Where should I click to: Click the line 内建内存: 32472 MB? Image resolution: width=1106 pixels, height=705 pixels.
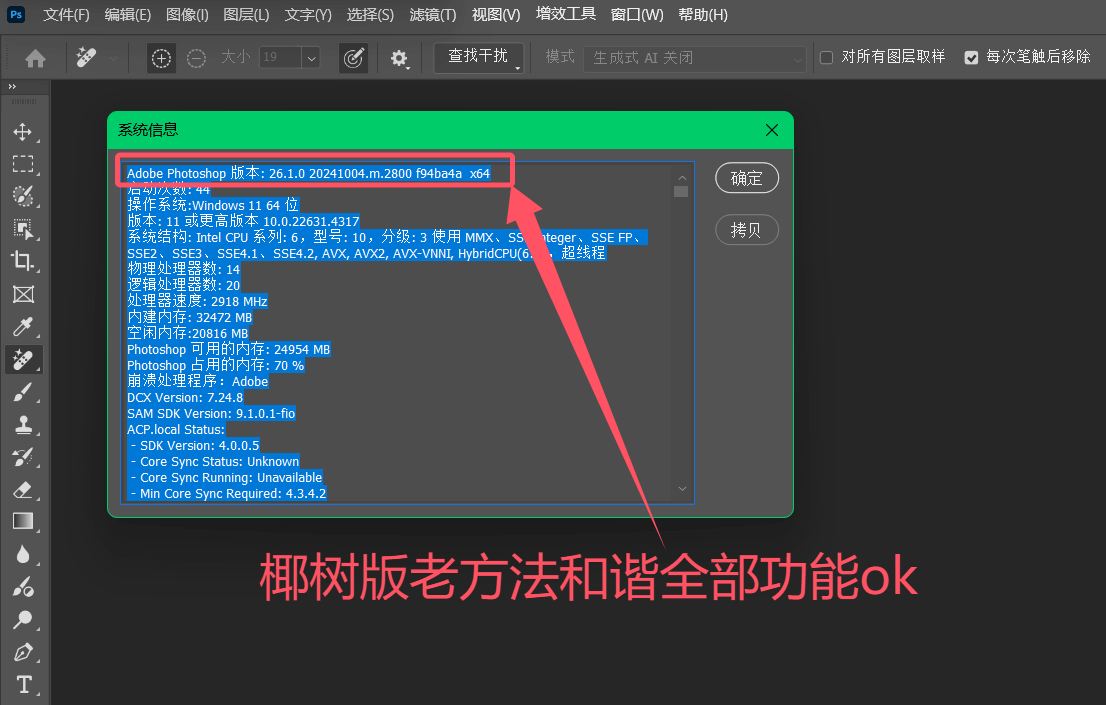[190, 318]
